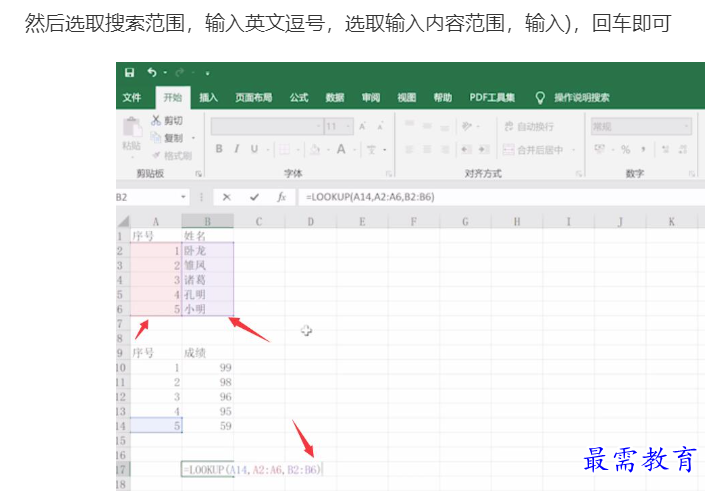Screen dimensions: 705x491
Task: Open the Name Box dropdown arrow
Action: pyautogui.click(x=183, y=197)
